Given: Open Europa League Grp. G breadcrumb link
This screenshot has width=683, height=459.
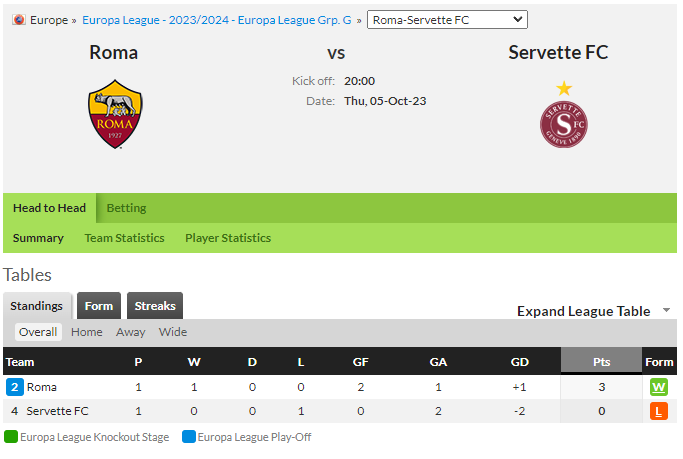Looking at the screenshot, I should 216,20.
